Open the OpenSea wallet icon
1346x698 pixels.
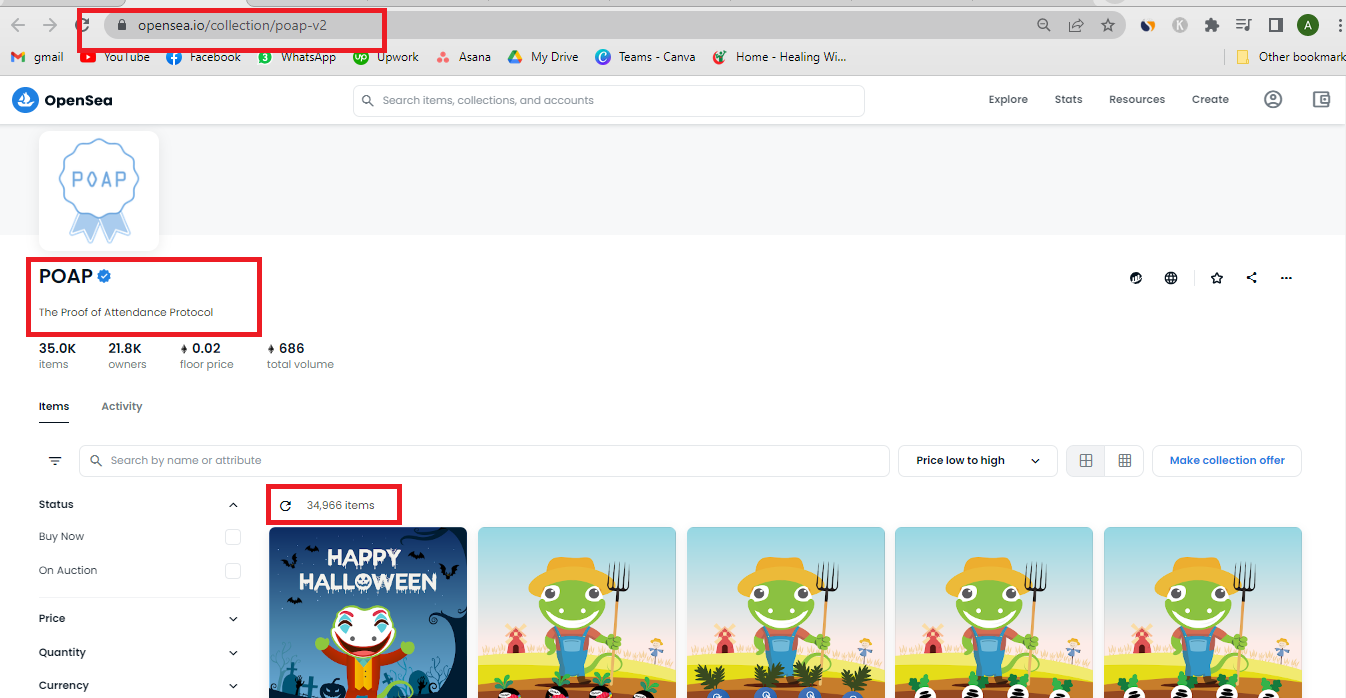point(1321,99)
